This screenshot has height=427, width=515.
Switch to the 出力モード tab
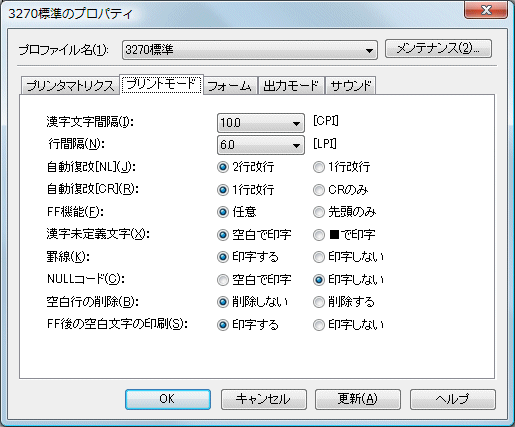[x=291, y=86]
